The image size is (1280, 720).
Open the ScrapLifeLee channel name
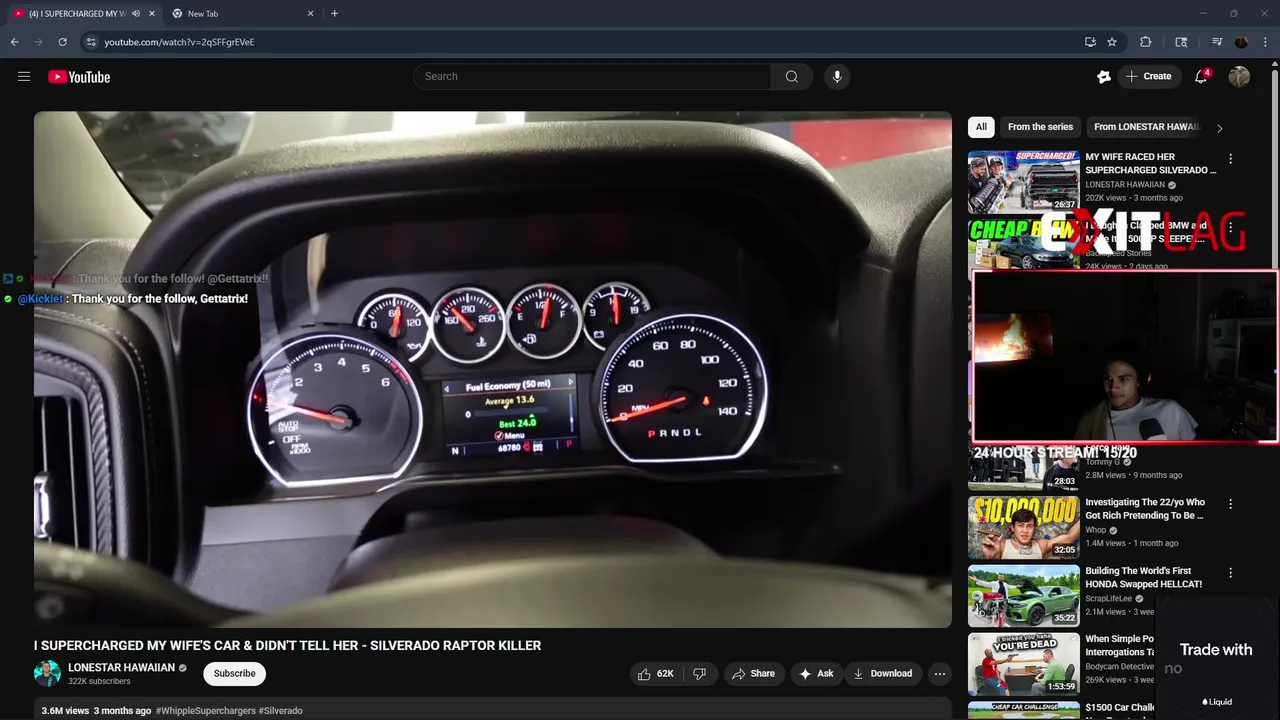click(1110, 598)
